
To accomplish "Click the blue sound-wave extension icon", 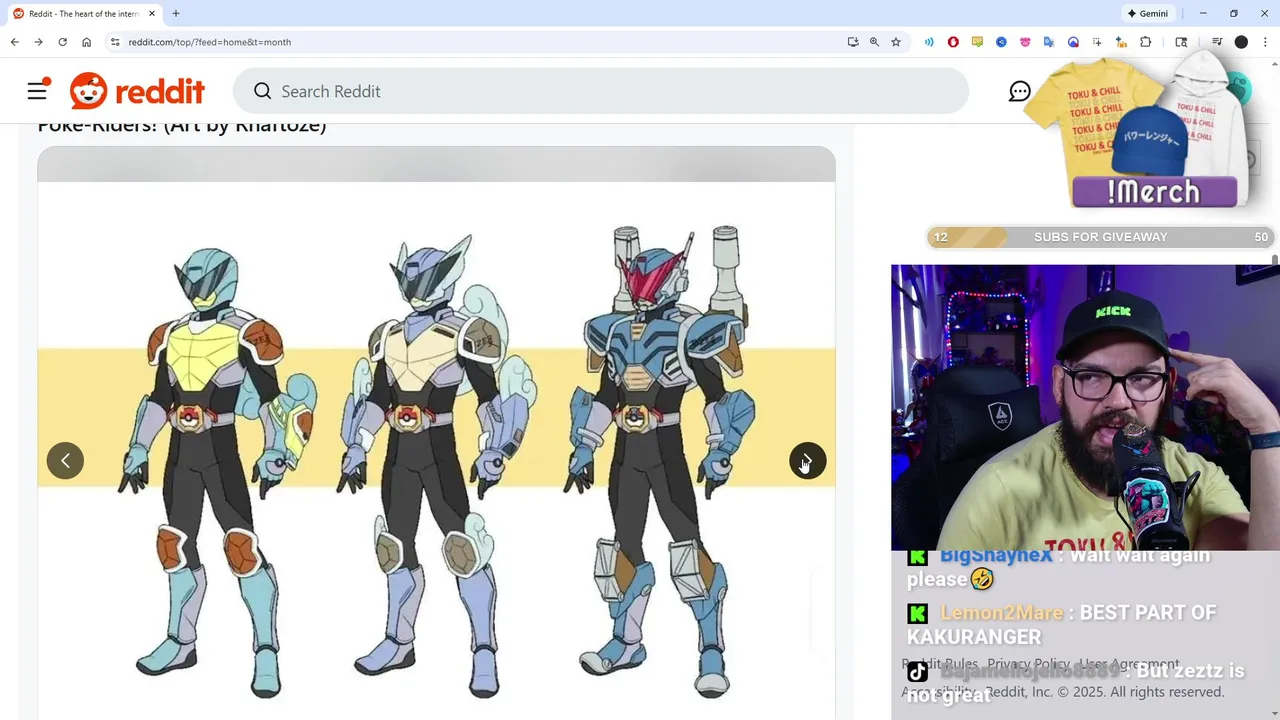I will (x=929, y=42).
